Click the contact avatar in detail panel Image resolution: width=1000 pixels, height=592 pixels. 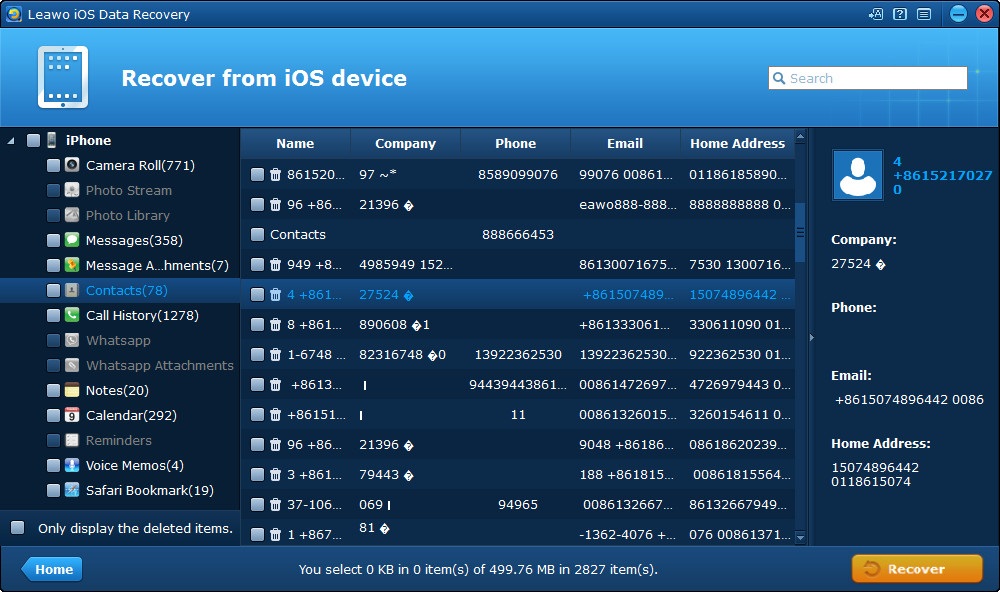(x=857, y=175)
